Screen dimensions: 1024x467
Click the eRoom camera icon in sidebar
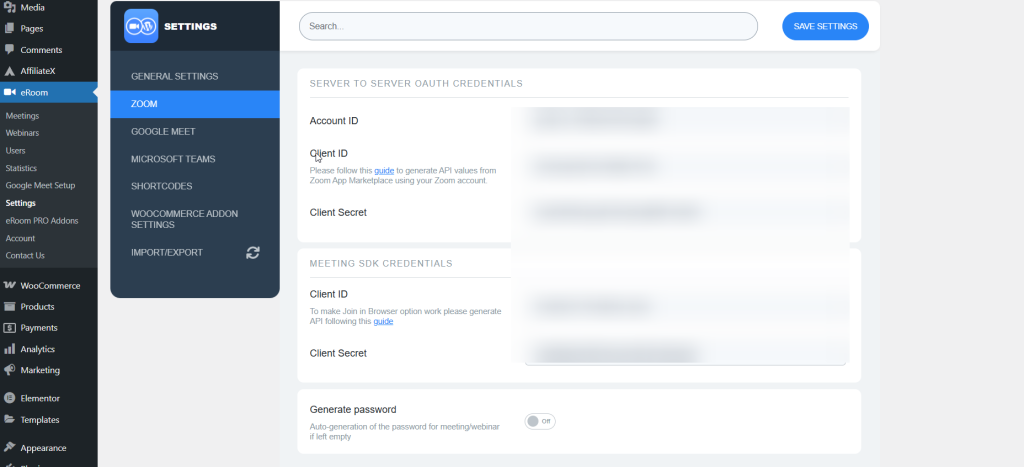pos(10,92)
